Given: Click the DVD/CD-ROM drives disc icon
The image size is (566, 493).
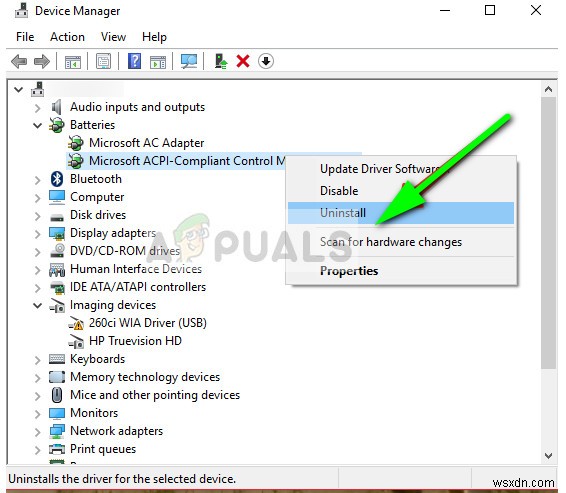Looking at the screenshot, I should (x=57, y=251).
